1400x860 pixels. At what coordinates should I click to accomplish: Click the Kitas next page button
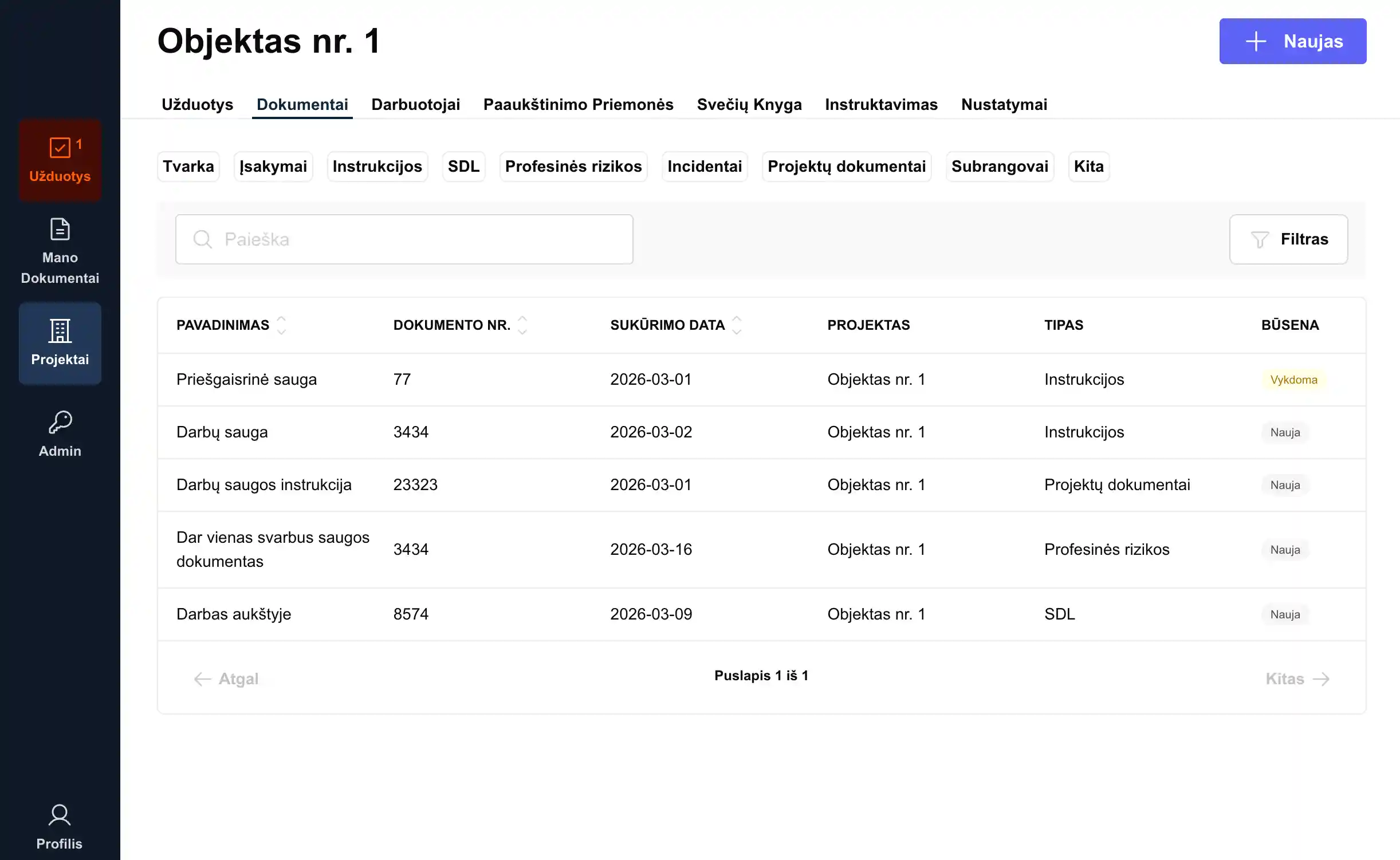(1297, 678)
